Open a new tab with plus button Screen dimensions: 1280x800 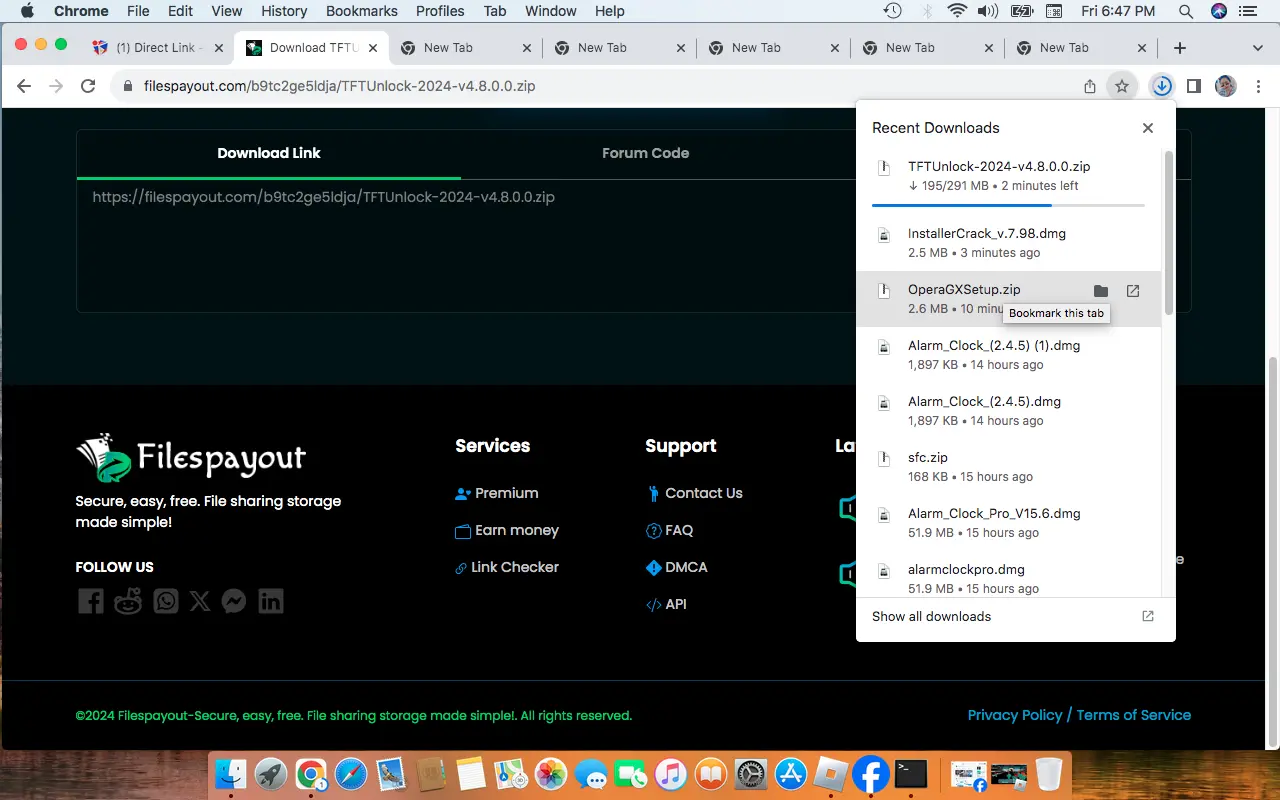click(1180, 47)
